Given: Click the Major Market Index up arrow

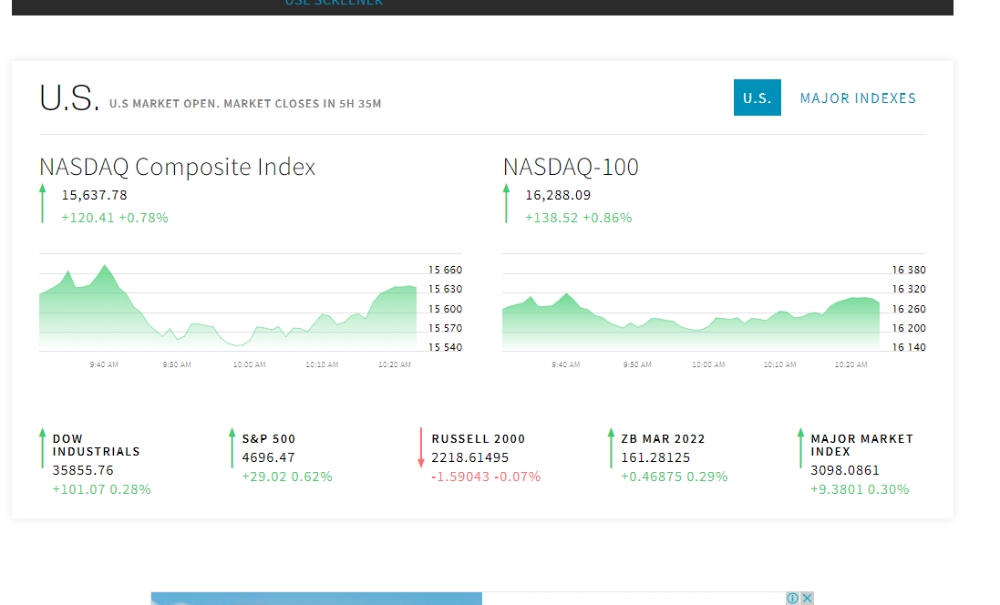Looking at the screenshot, I should [x=800, y=448].
